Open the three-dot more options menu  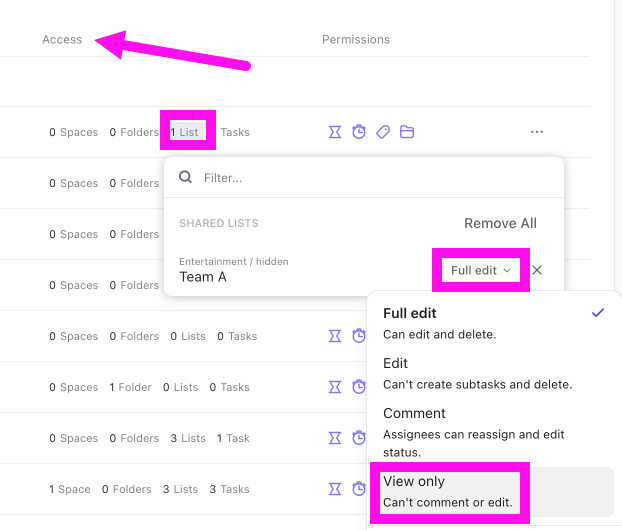[537, 132]
